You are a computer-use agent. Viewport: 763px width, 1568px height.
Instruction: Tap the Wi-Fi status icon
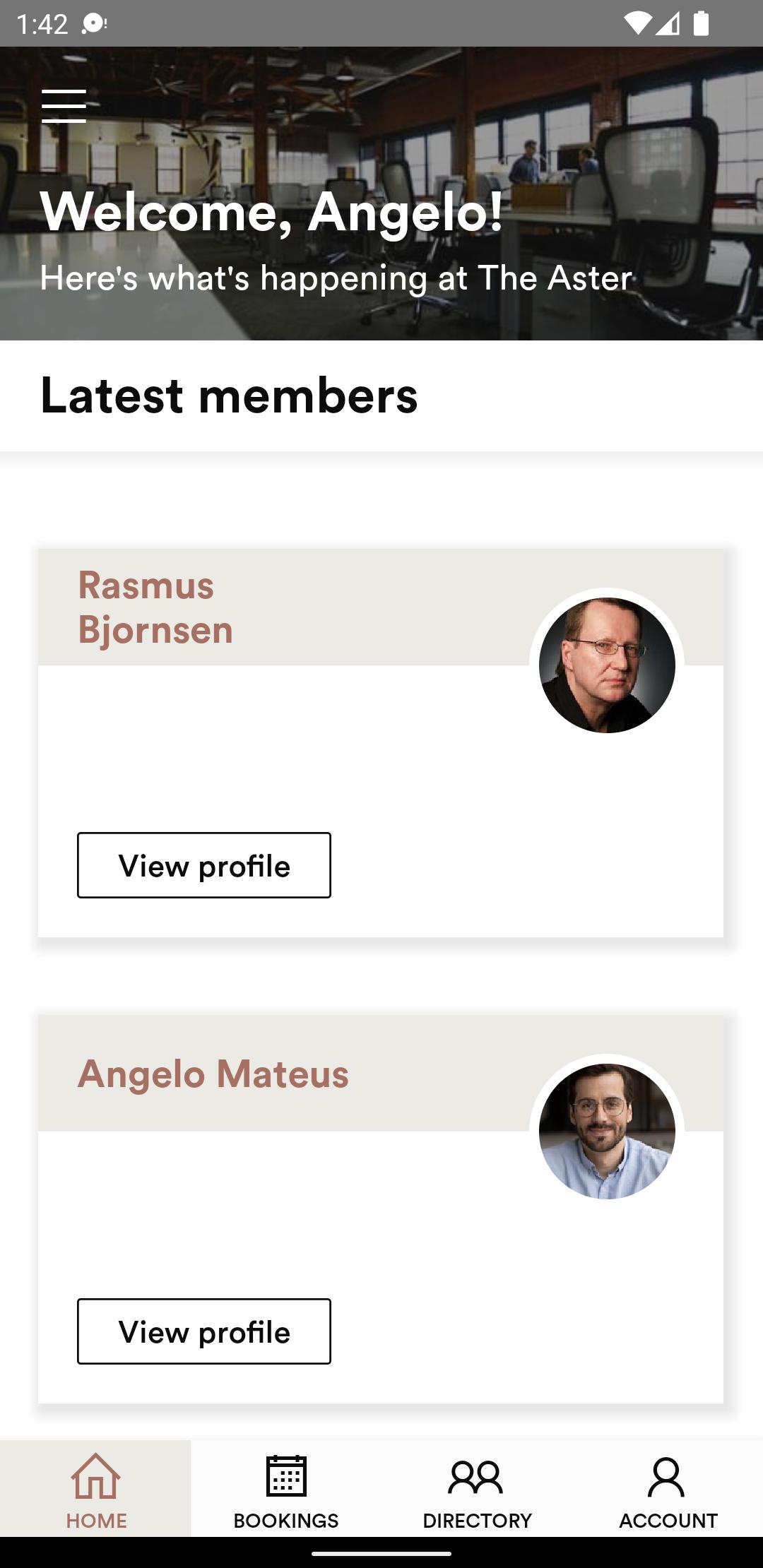pyautogui.click(x=638, y=23)
